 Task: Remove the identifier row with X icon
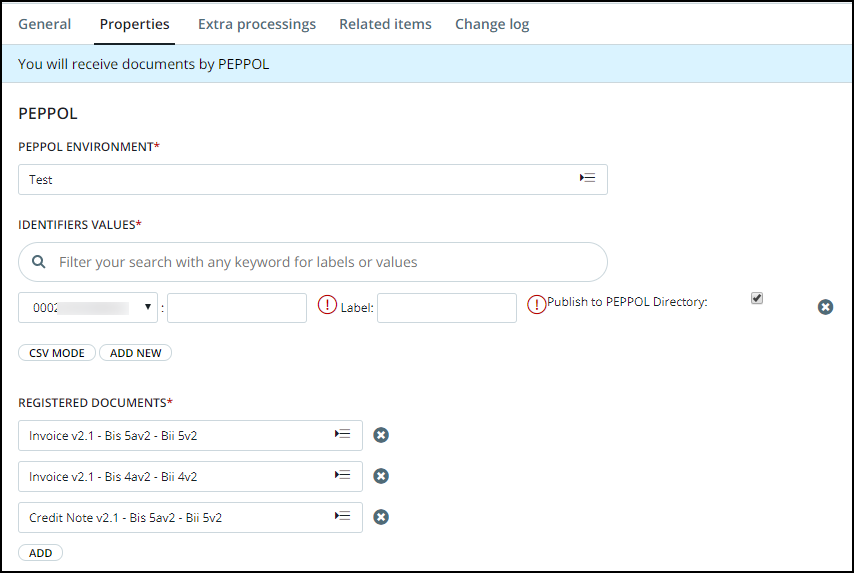825,307
